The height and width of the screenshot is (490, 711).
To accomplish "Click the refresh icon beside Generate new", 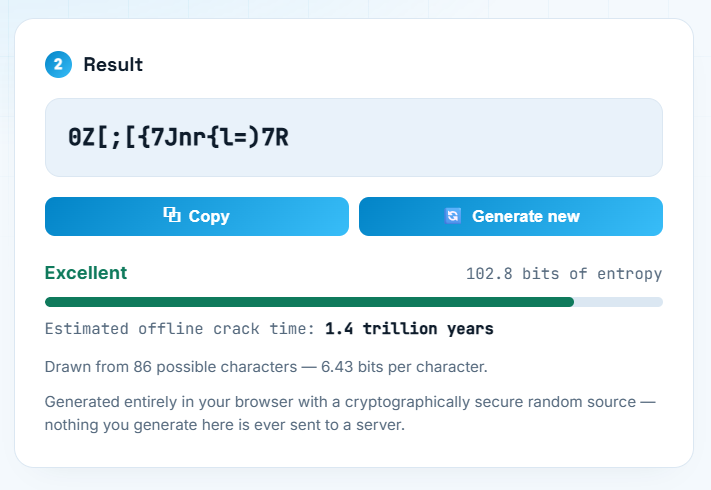I will (453, 216).
